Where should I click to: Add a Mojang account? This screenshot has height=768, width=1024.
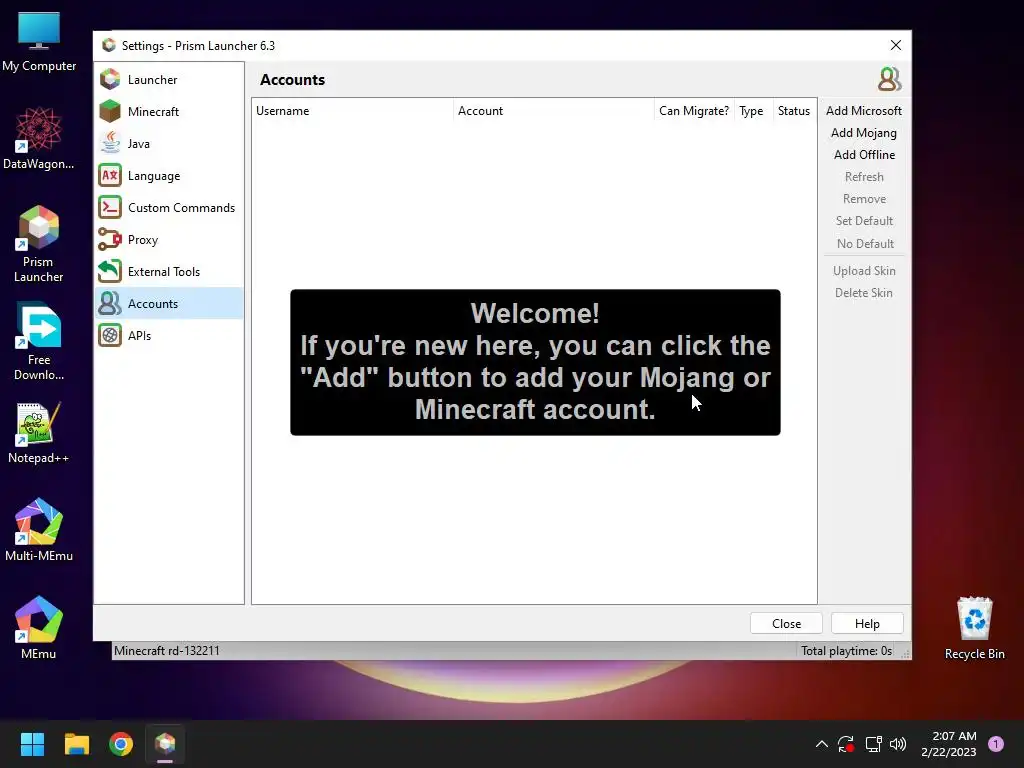[864, 133]
